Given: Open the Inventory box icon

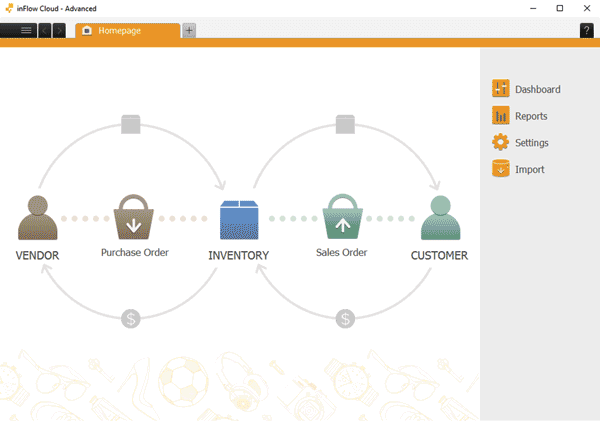Looking at the screenshot, I should (239, 219).
